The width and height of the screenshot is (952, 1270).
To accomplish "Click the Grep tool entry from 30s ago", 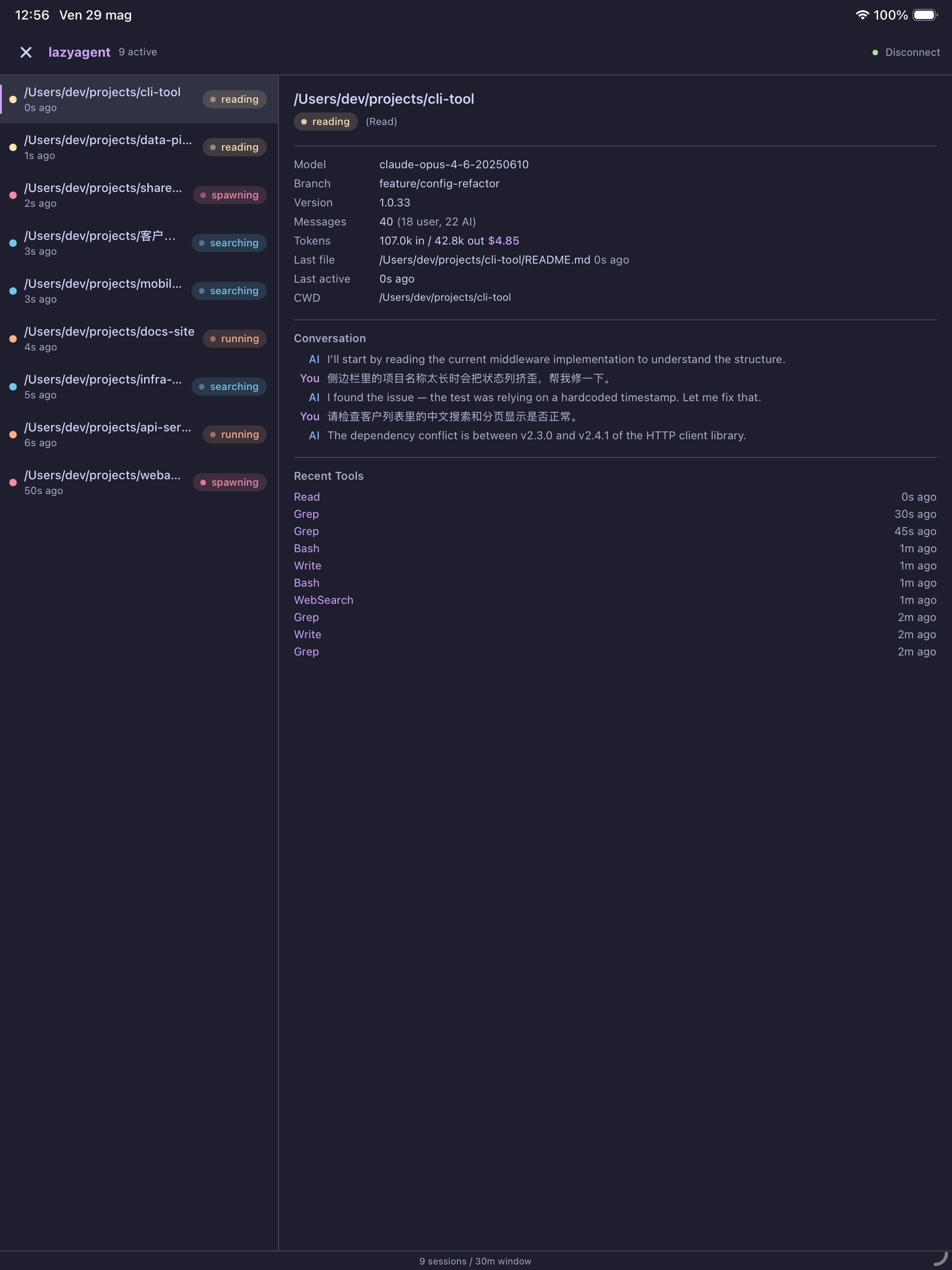I will coord(306,514).
